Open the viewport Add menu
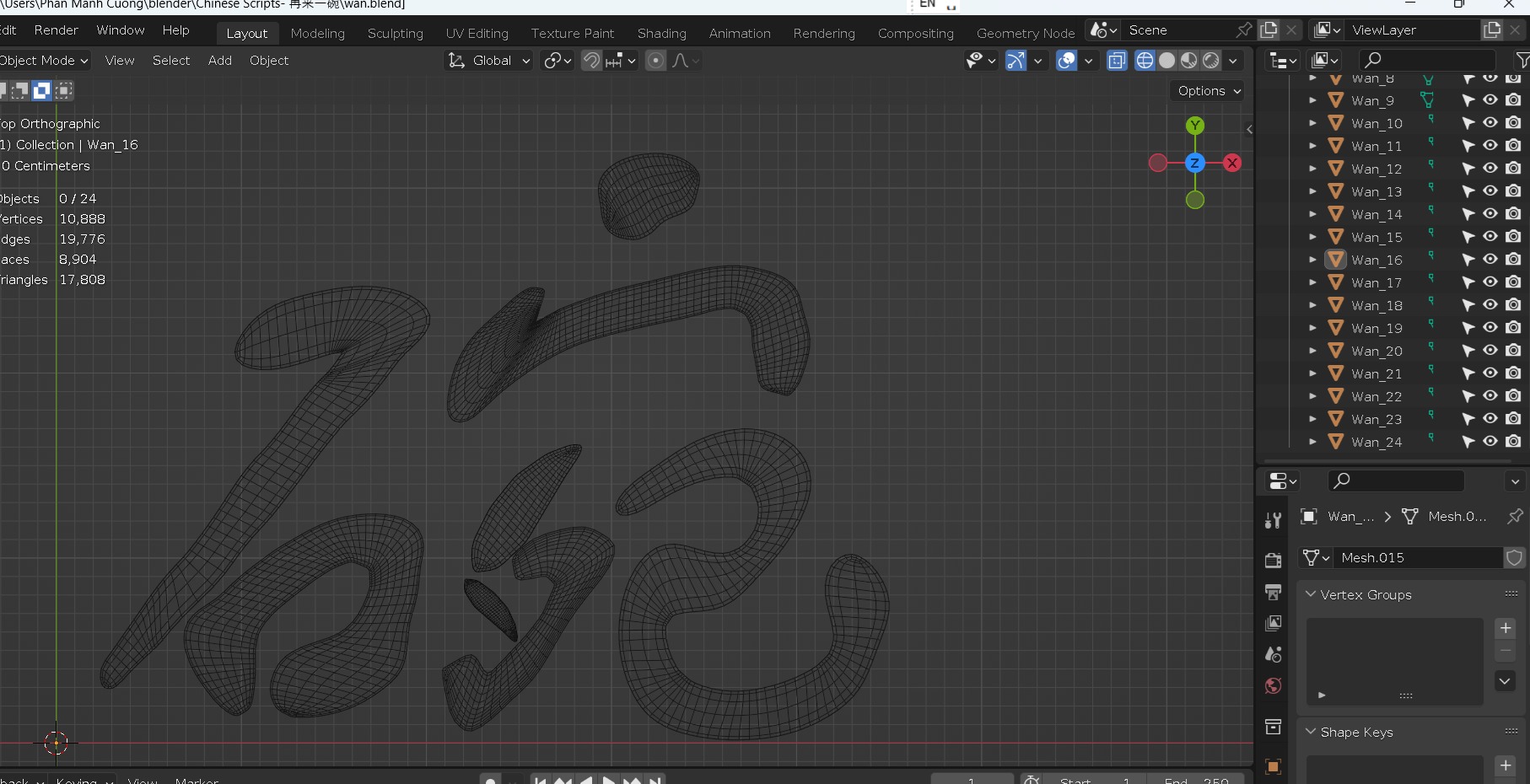Screen dimensions: 1530x784 point(220,61)
